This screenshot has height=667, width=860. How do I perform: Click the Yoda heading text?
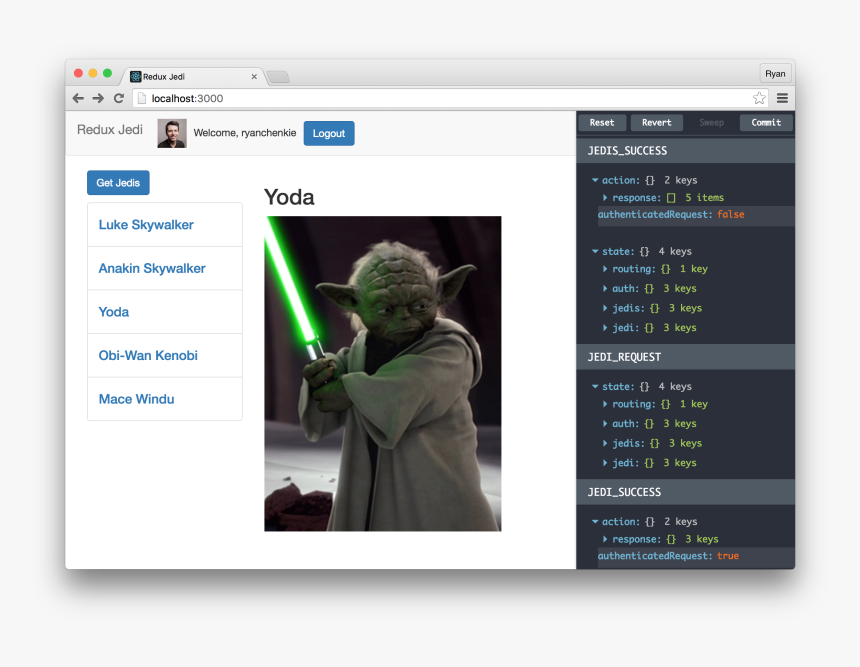[x=289, y=197]
